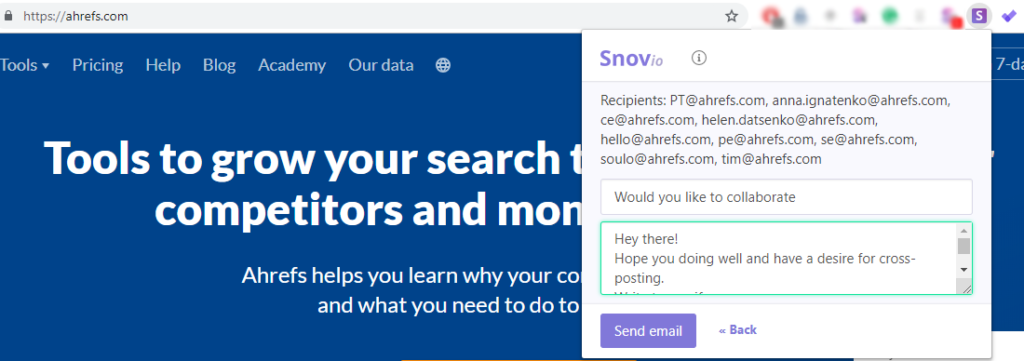The image size is (1024, 361).
Task: Open the globe language selector icon
Action: (x=443, y=65)
